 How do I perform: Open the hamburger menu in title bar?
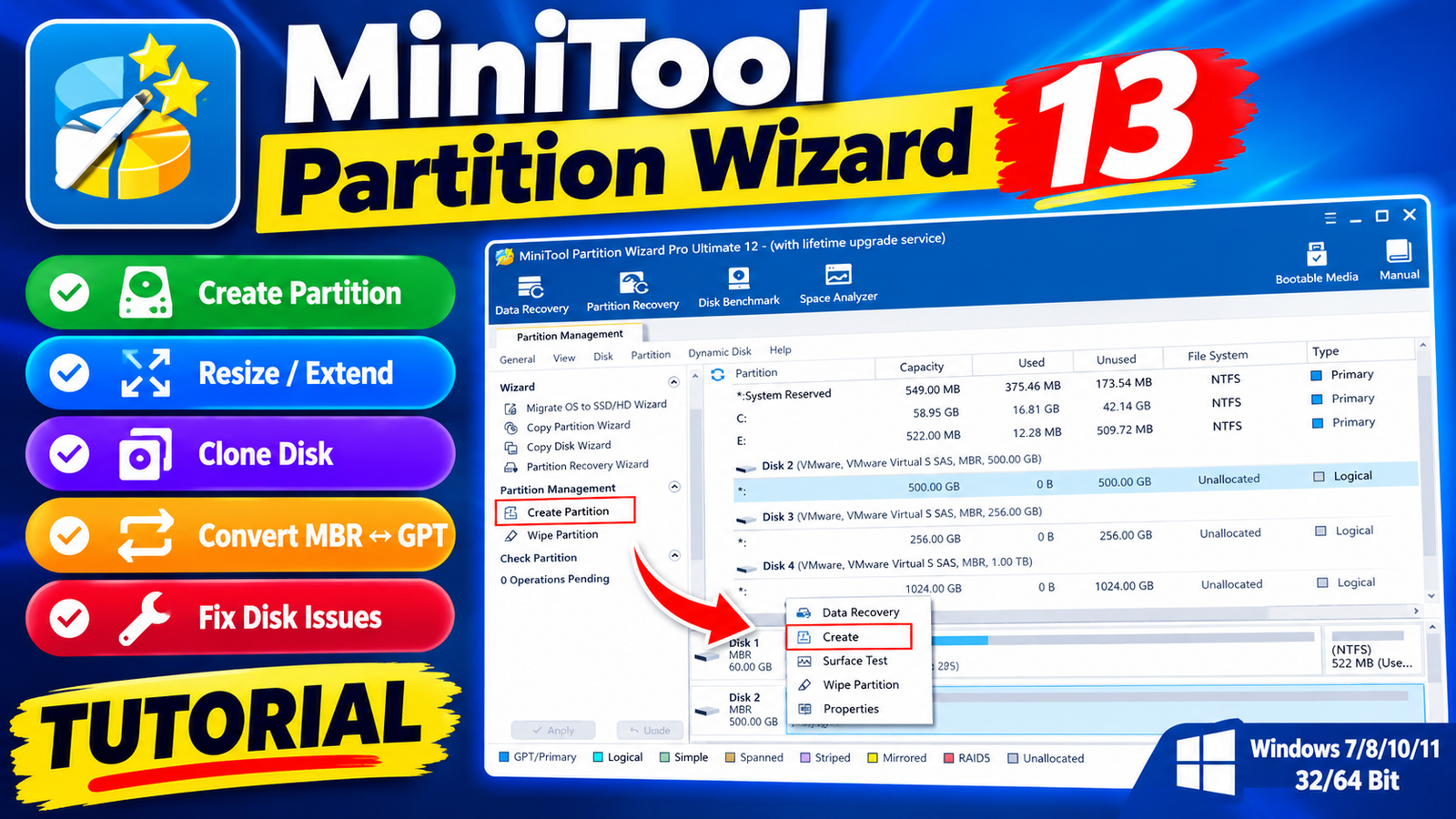(1330, 218)
